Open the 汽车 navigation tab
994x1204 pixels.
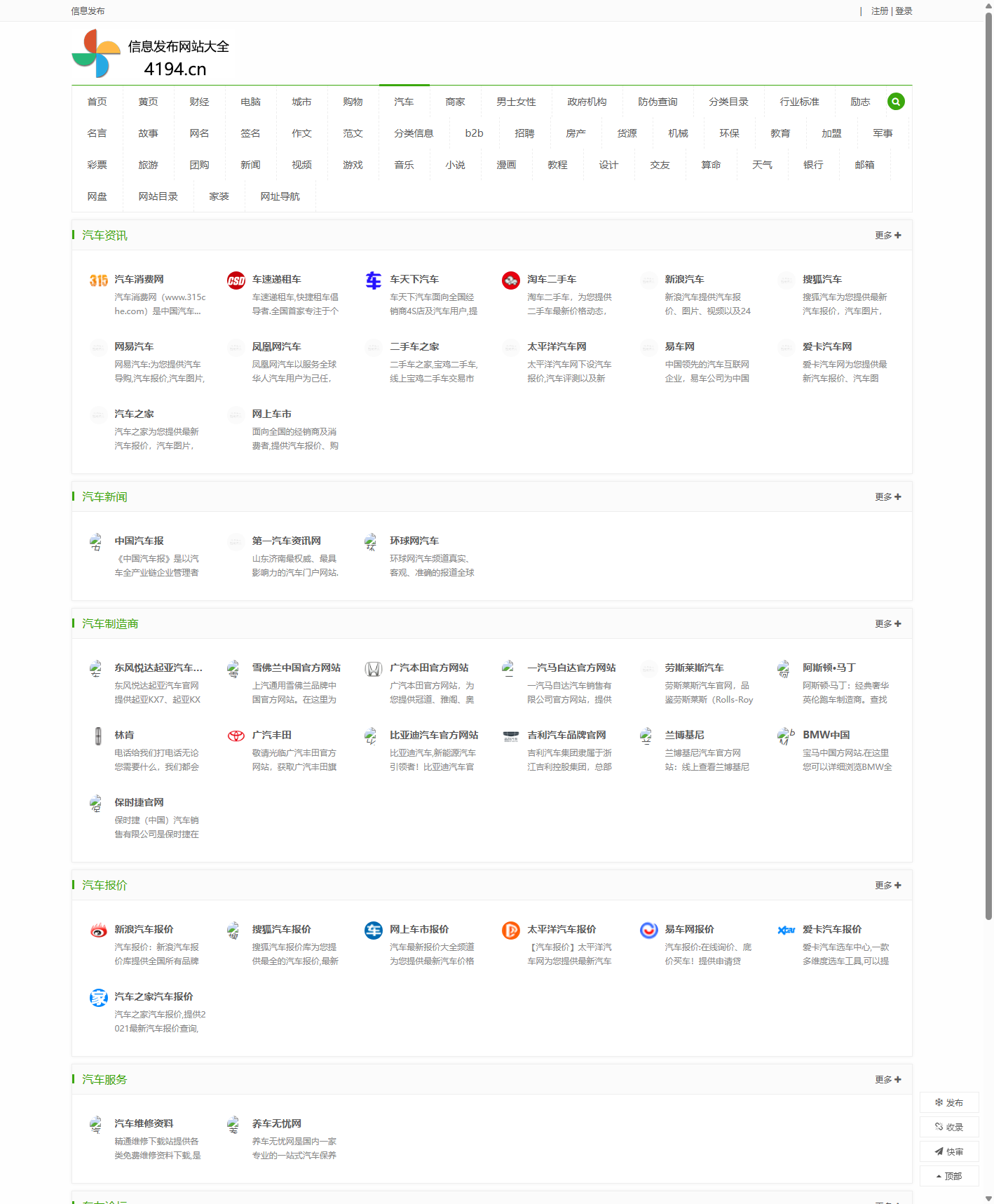[x=404, y=102]
